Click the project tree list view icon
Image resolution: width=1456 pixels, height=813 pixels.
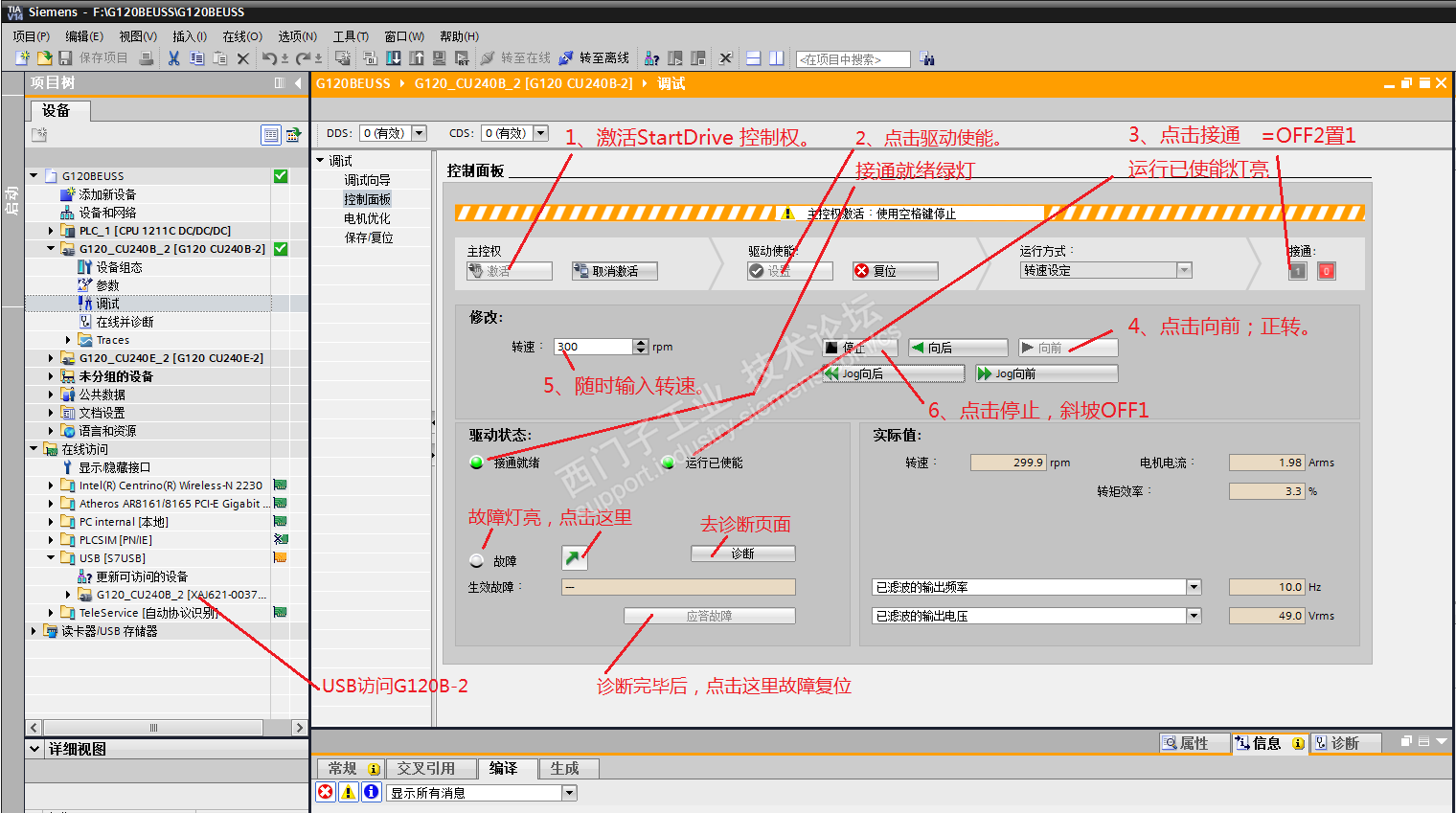point(271,135)
